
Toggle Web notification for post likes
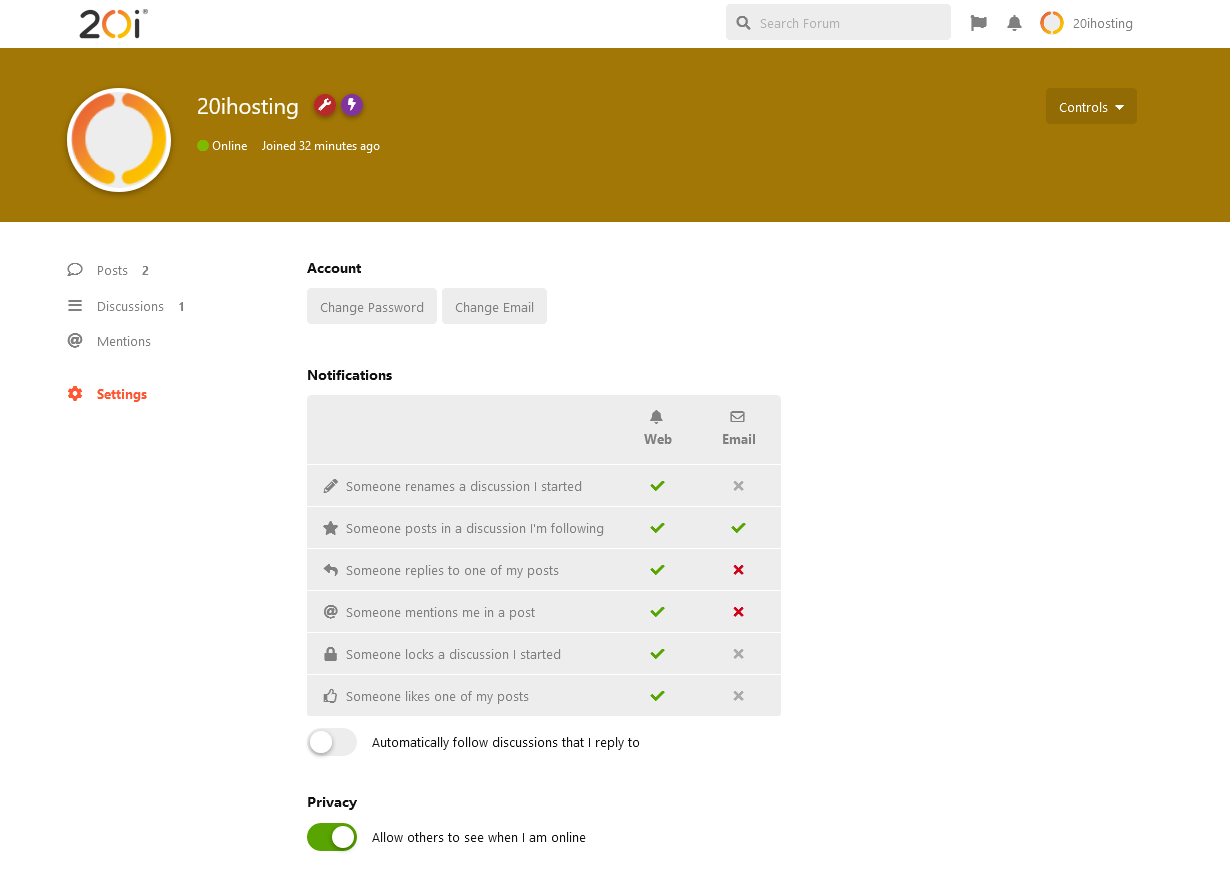tap(657, 696)
